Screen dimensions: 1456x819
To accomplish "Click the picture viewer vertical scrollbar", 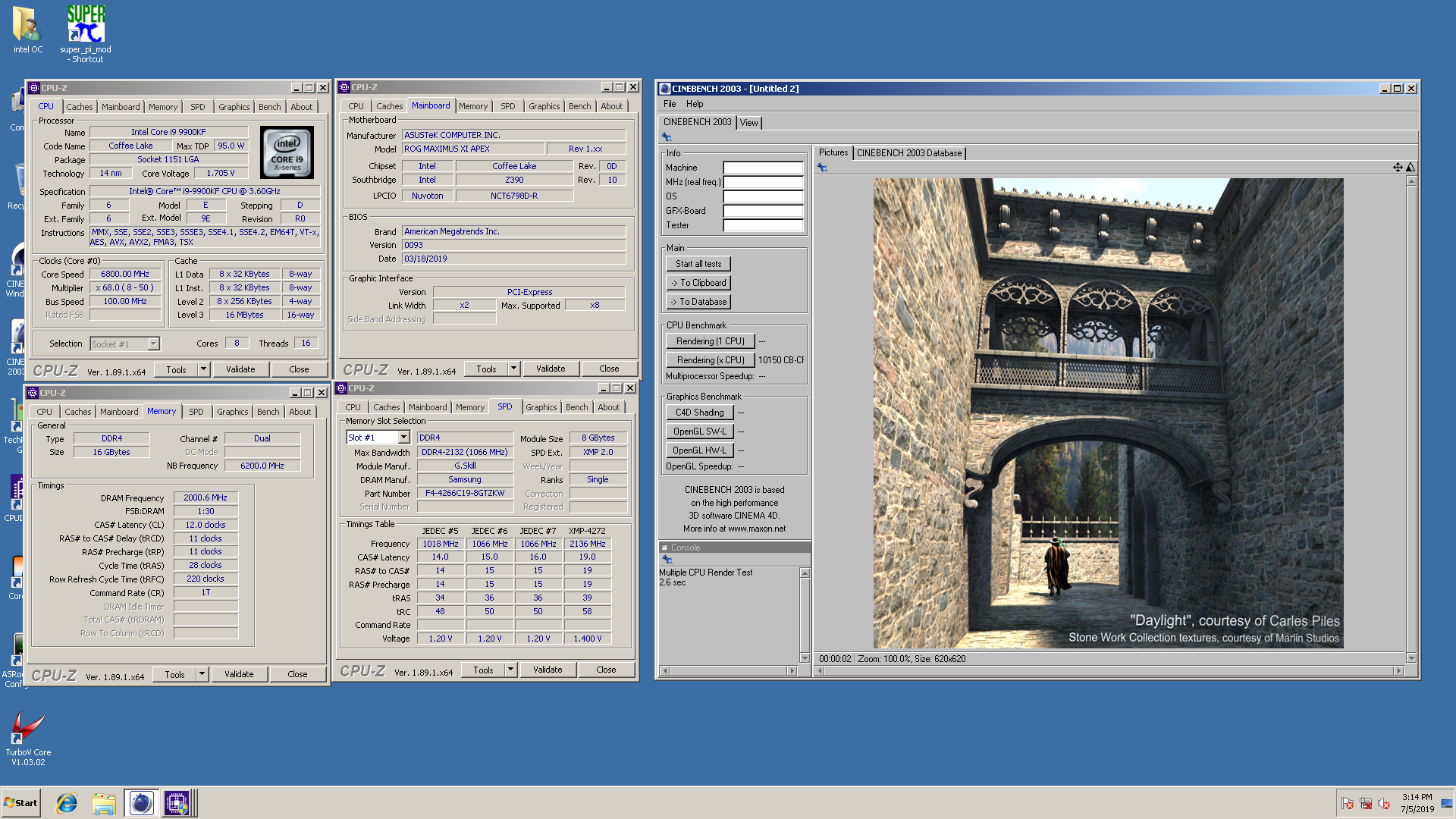I will point(1411,419).
